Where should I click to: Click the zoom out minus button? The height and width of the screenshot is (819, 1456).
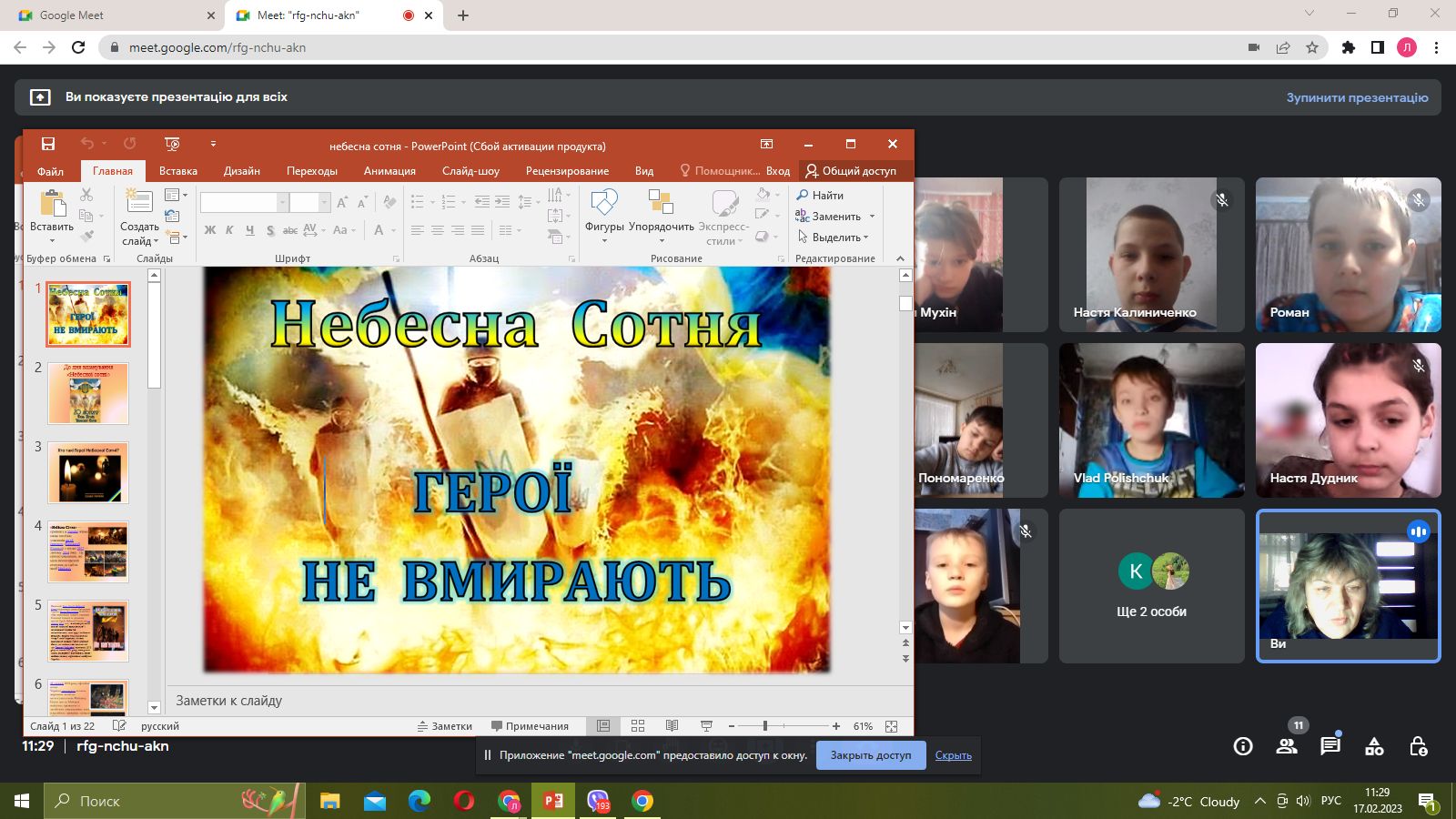[732, 726]
